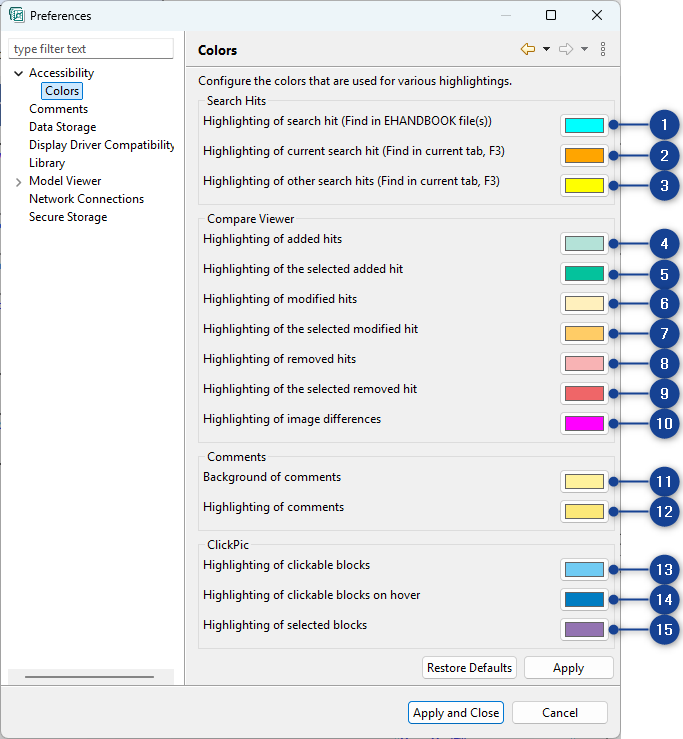The image size is (683, 739).
Task: Click the Apply and Close button
Action: [x=456, y=713]
